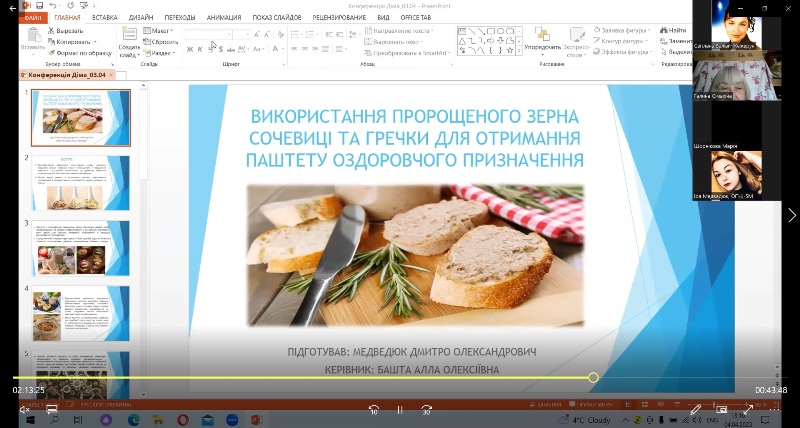Toggle bold Ж formatting

(x=190, y=49)
